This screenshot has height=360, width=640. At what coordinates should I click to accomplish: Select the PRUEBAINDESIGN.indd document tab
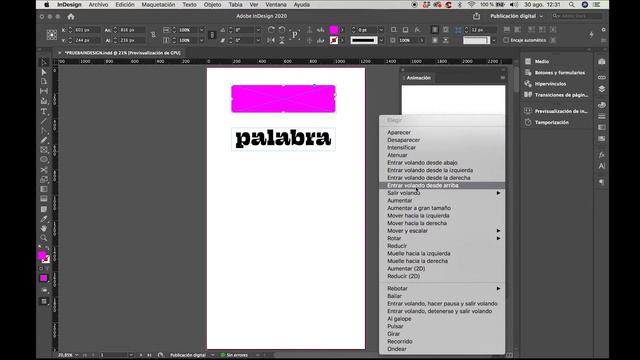[122, 53]
